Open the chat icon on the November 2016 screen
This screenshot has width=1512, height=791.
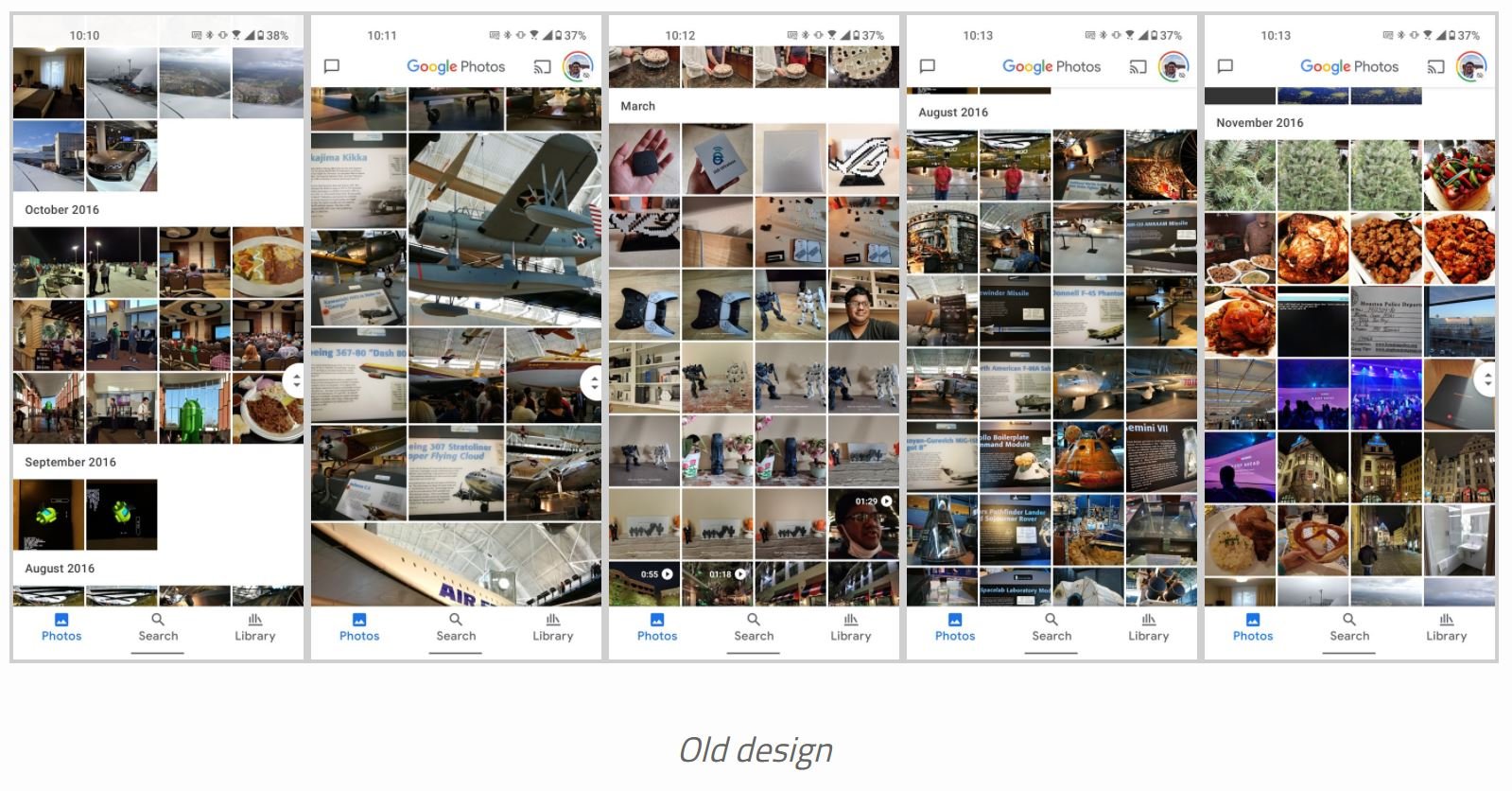pos(1225,66)
